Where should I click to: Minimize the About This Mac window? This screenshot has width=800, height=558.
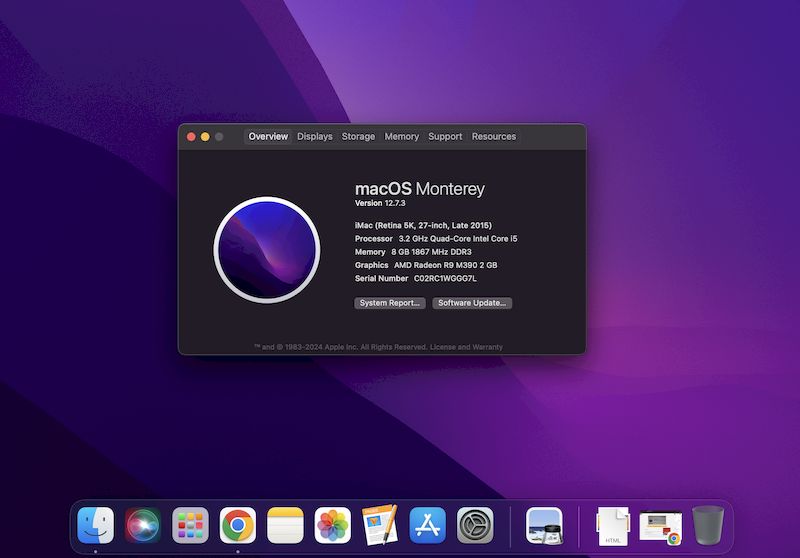pyautogui.click(x=205, y=137)
